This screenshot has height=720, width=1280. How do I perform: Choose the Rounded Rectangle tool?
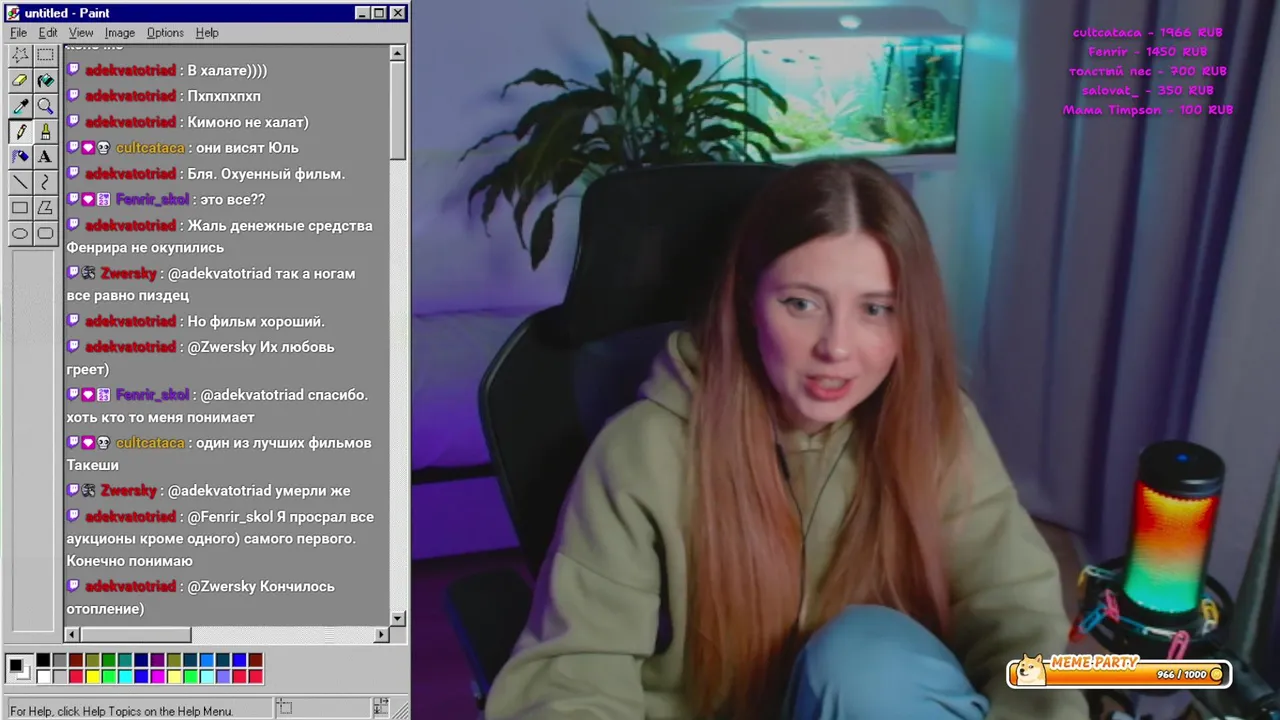[x=45, y=234]
